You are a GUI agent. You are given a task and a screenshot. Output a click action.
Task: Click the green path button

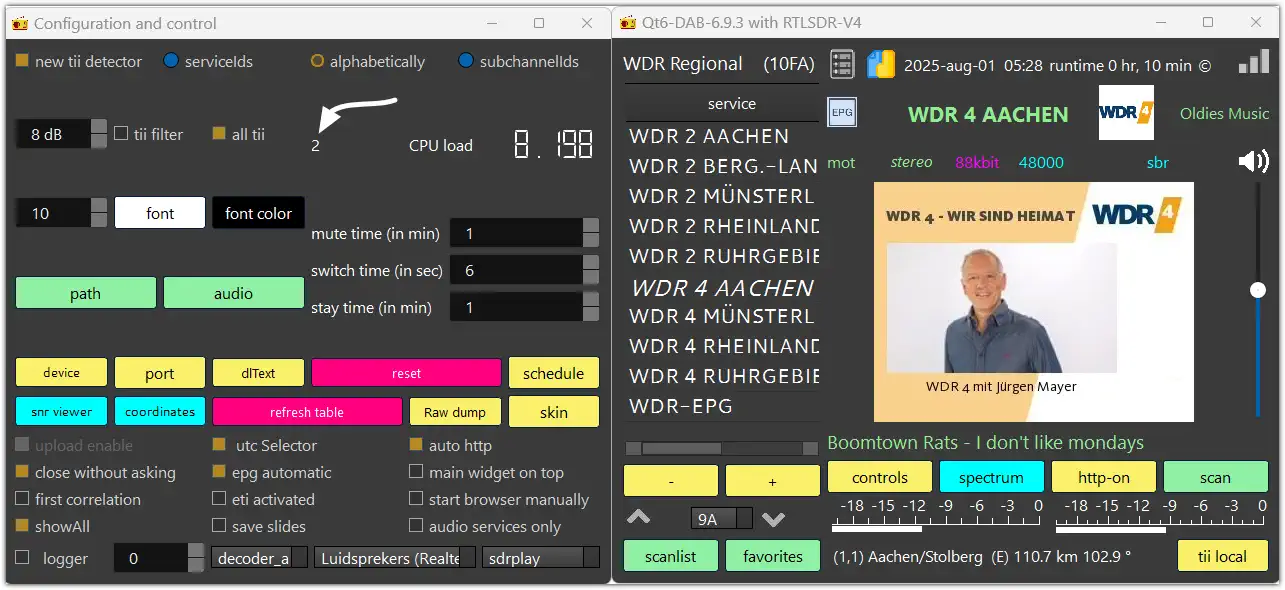[x=86, y=293]
